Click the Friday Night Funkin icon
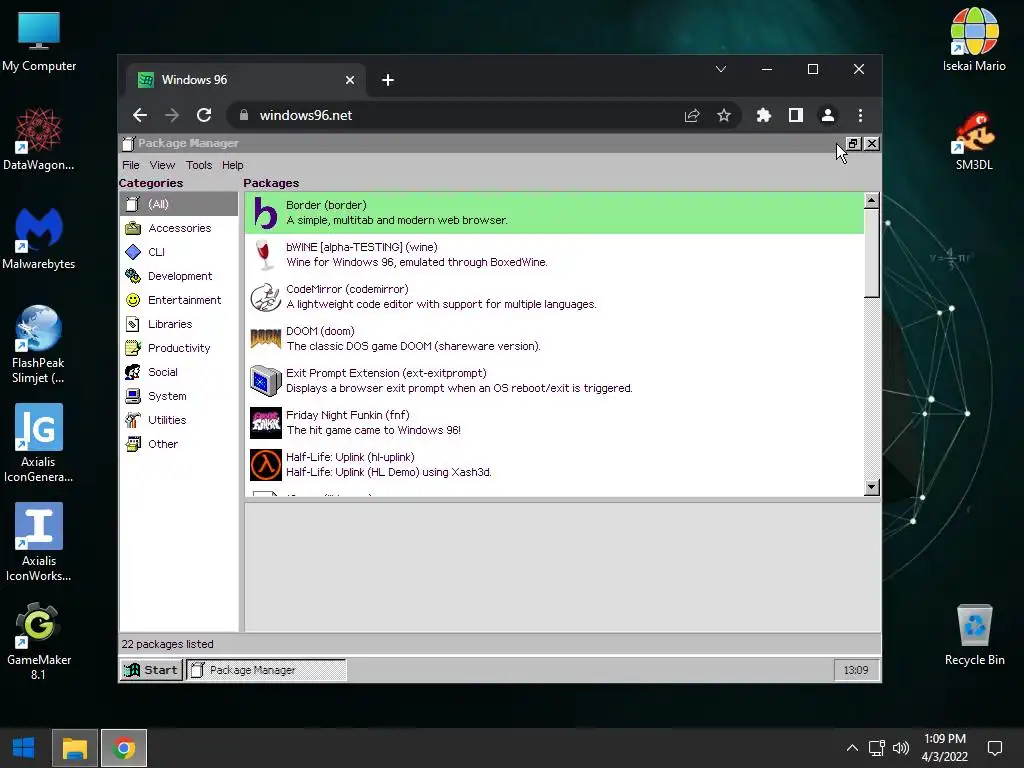Screen dimensions: 1024x768 coord(265,423)
